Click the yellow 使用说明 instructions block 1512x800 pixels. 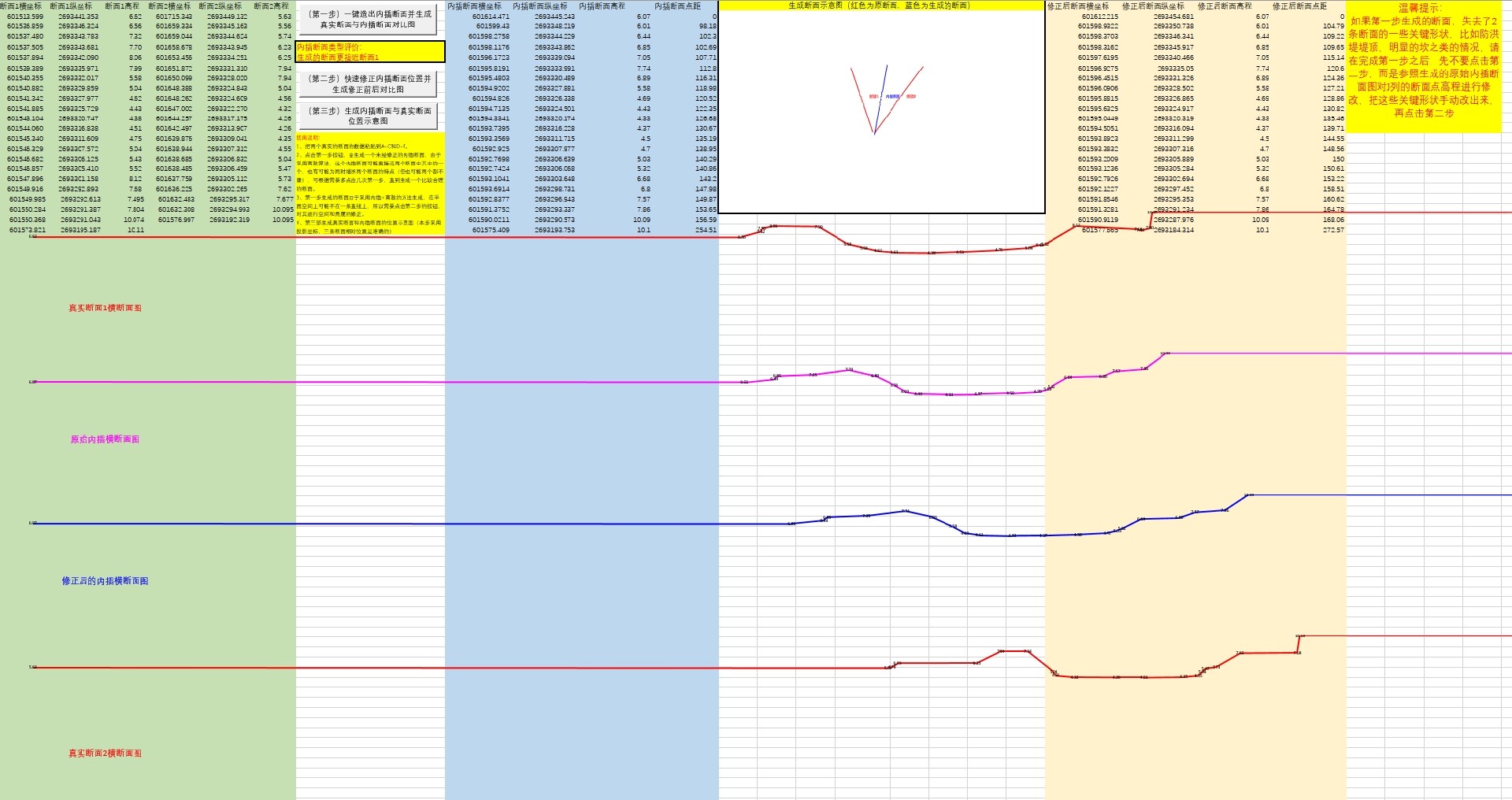pyautogui.click(x=370, y=184)
